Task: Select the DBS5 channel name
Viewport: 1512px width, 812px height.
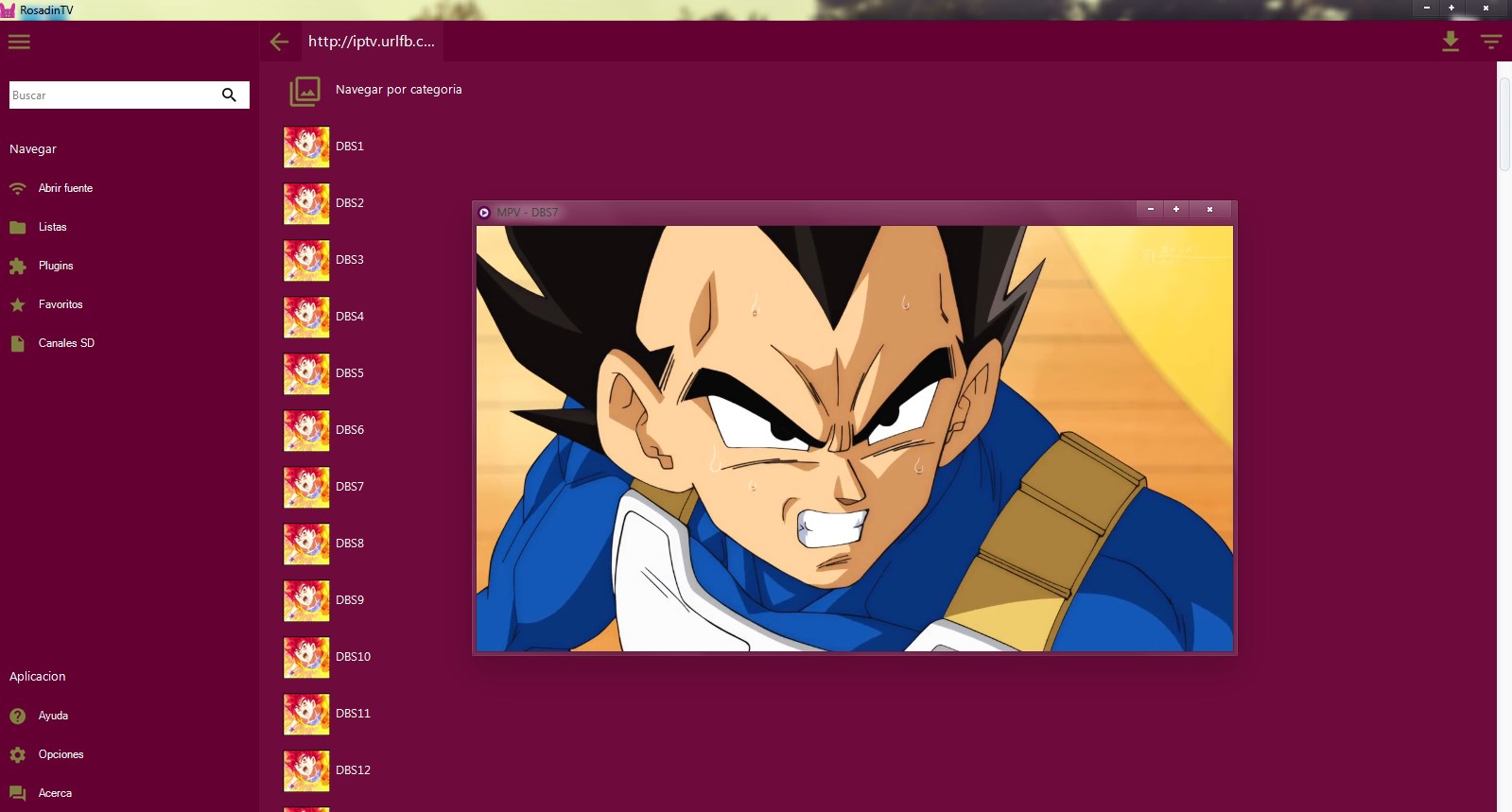Action: pyautogui.click(x=350, y=373)
